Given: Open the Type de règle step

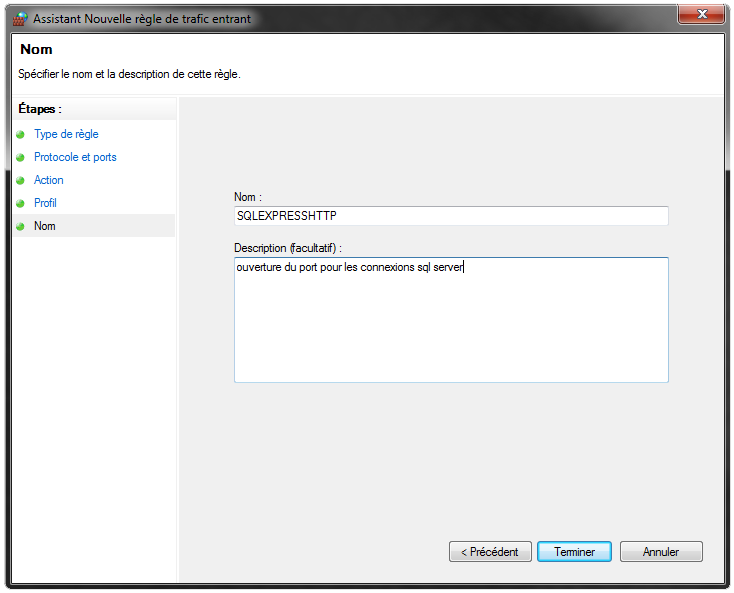Looking at the screenshot, I should point(66,134).
